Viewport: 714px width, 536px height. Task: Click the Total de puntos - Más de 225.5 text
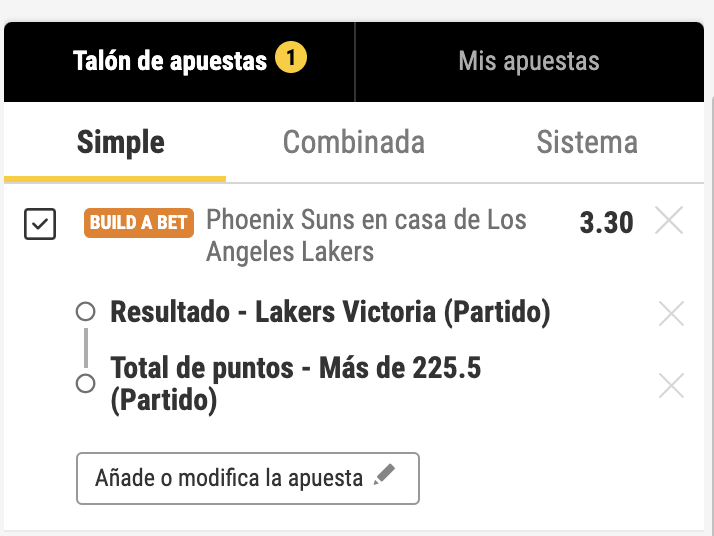(x=296, y=384)
